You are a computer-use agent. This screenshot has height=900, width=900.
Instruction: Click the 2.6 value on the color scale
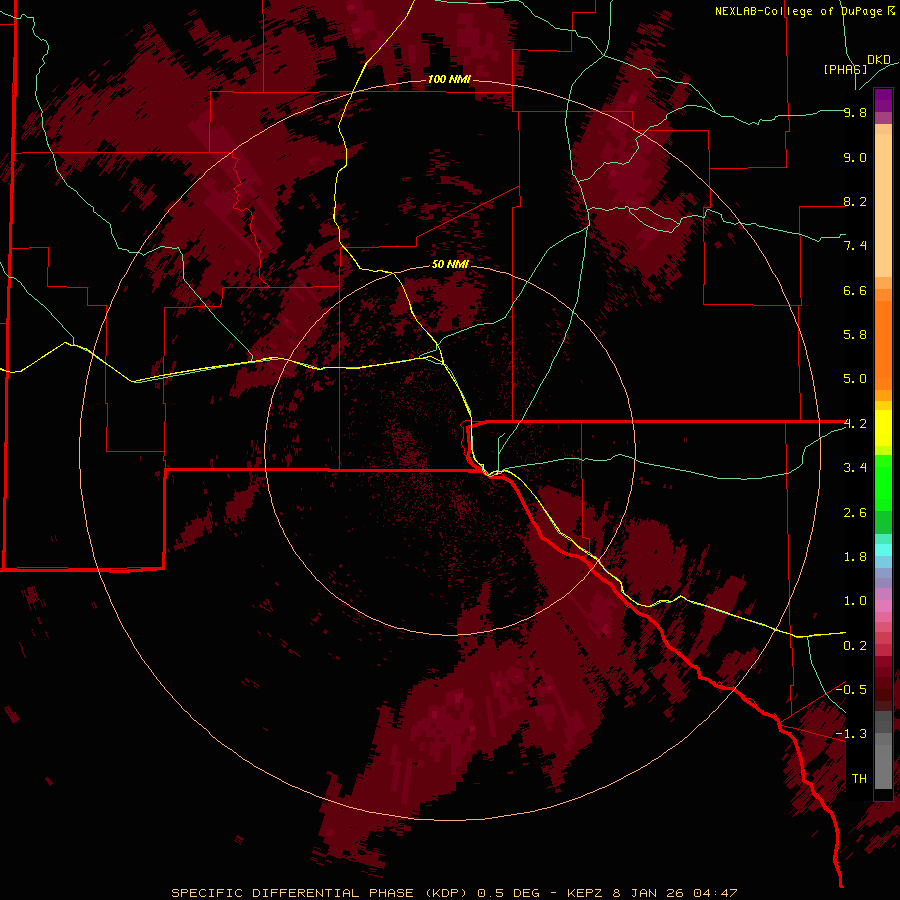pyautogui.click(x=855, y=513)
